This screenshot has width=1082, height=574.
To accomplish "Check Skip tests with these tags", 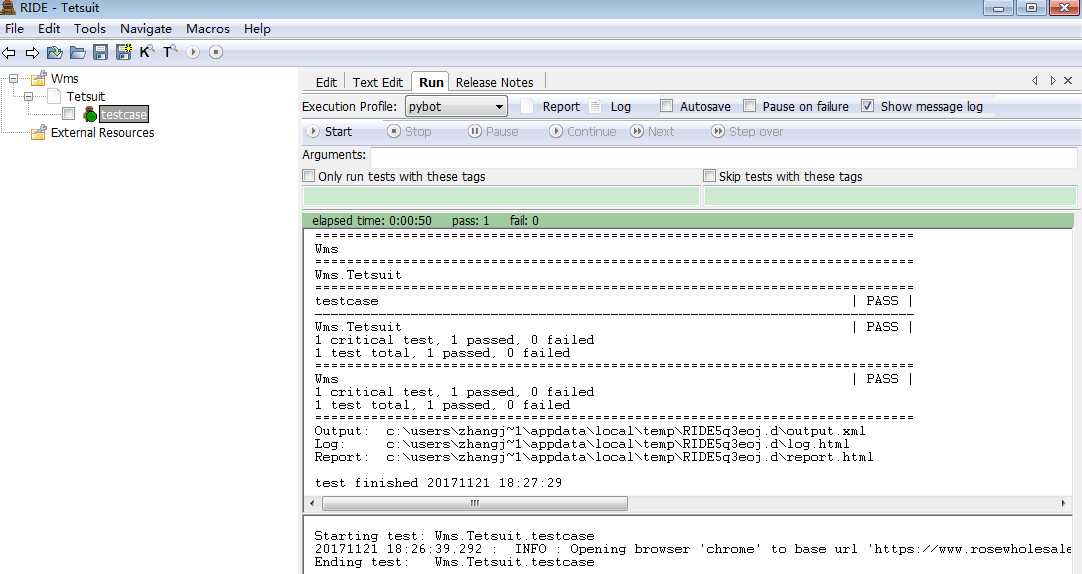I will [x=709, y=176].
